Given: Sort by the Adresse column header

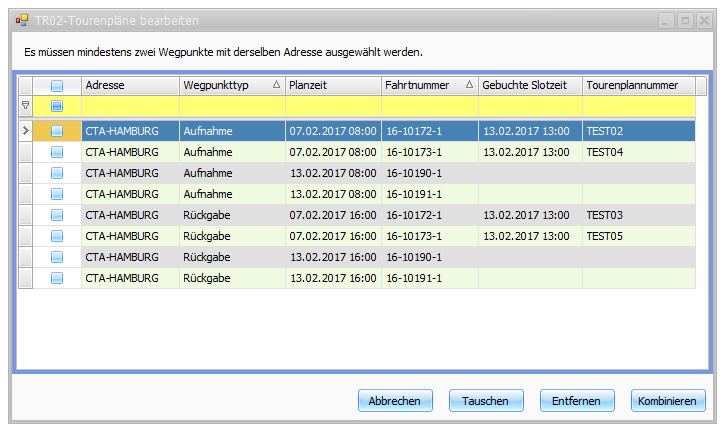Looking at the screenshot, I should pyautogui.click(x=130, y=85).
